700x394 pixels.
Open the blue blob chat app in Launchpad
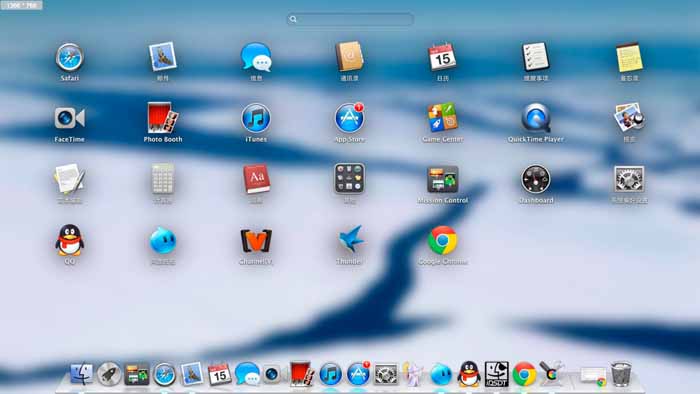pos(162,241)
